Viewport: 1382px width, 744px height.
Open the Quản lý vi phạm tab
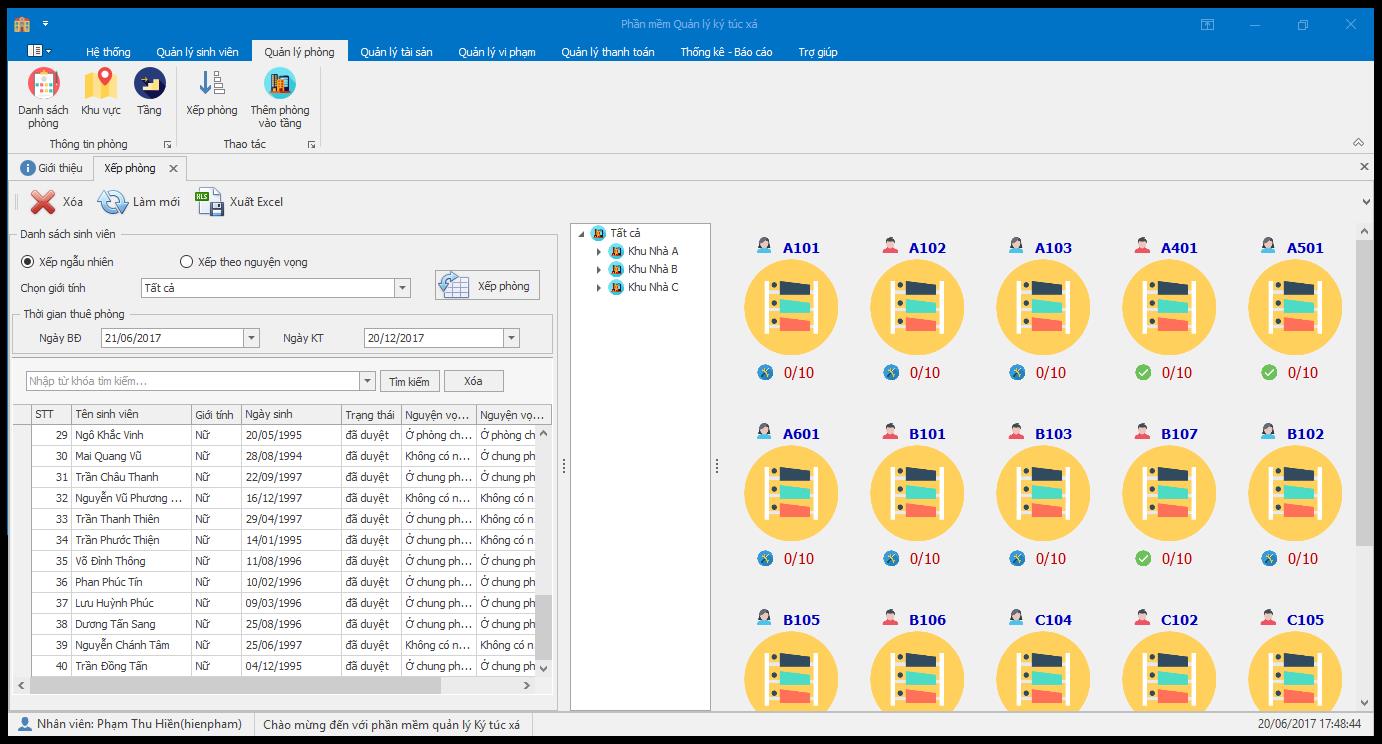pos(497,52)
